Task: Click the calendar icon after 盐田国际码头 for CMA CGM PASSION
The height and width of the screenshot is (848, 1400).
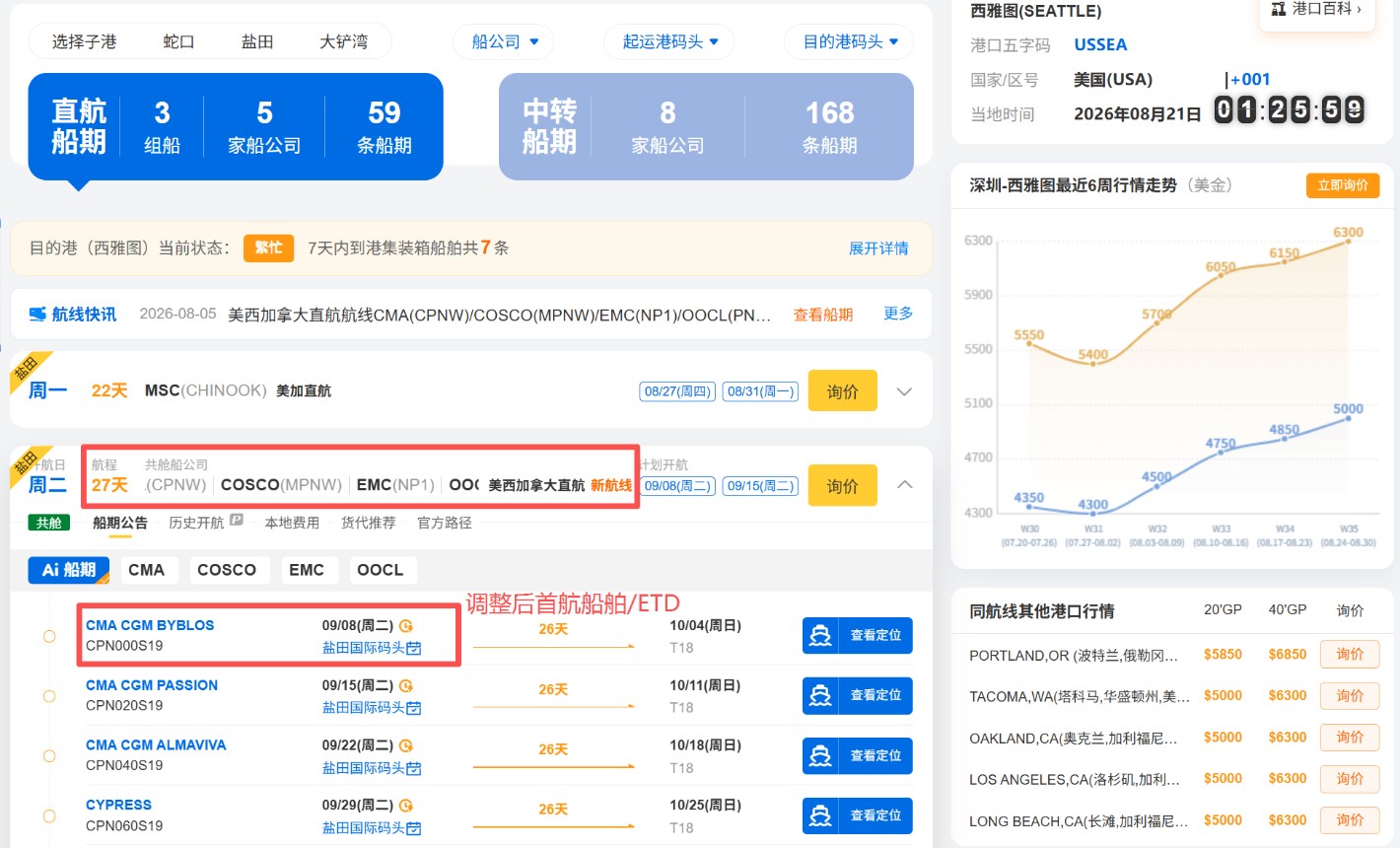Action: coord(414,708)
